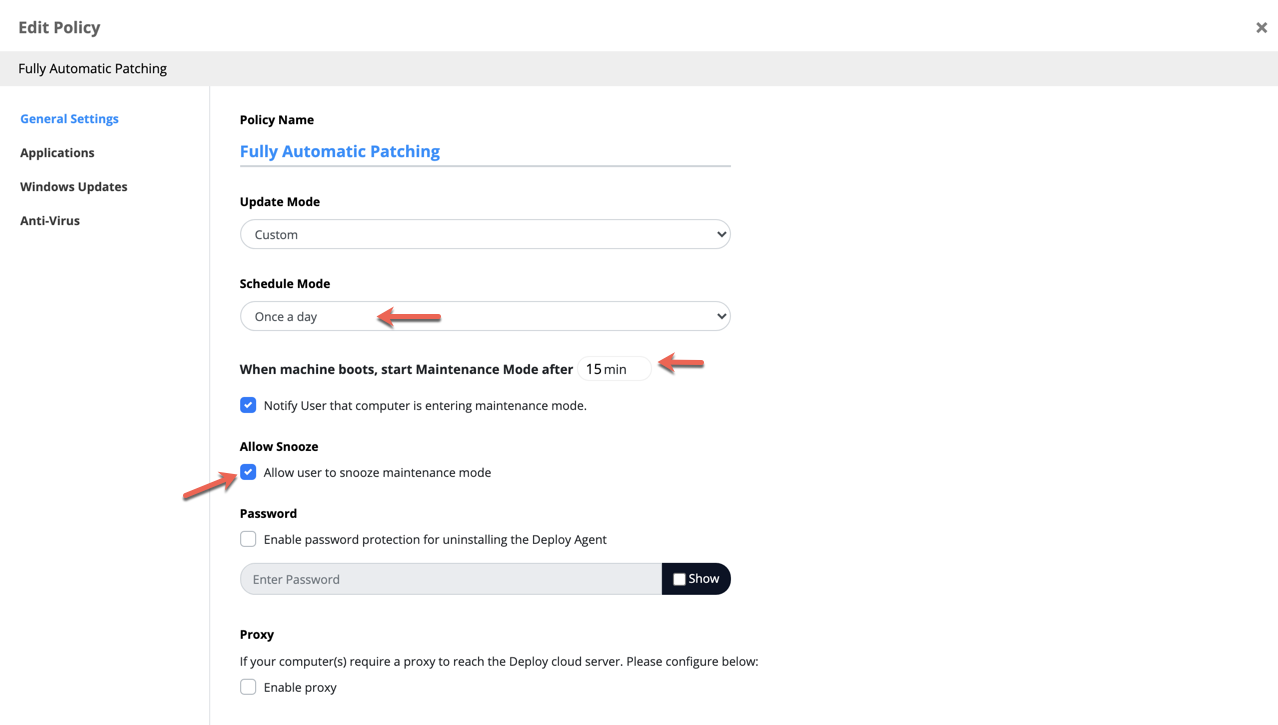1278x725 pixels.
Task: Click the Policy Name label
Action: click(x=277, y=120)
